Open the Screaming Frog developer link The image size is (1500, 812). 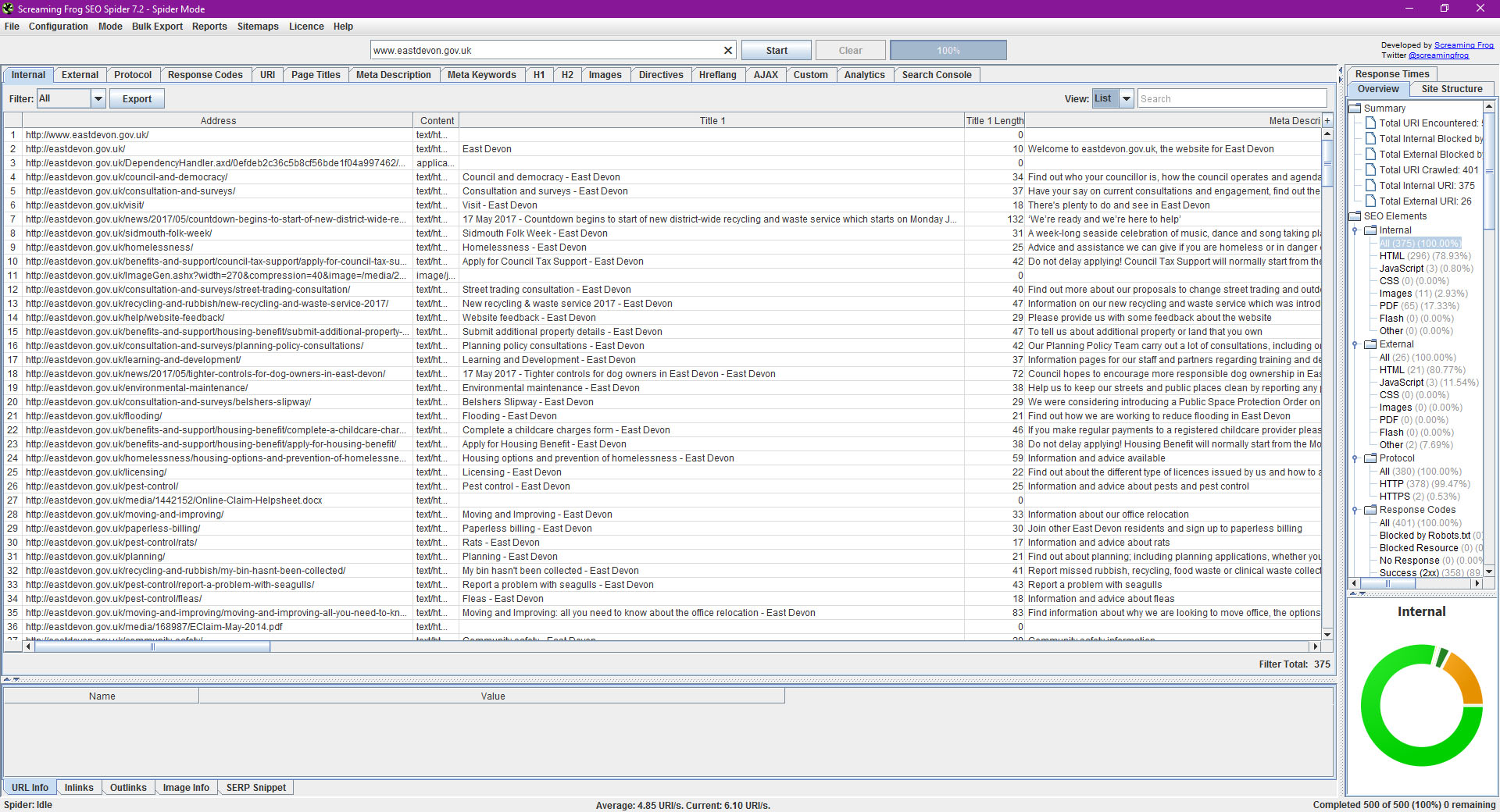point(1463,45)
